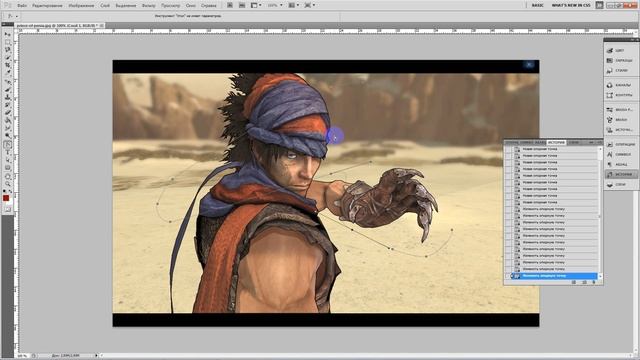Open the Окно menu
This screenshot has height=360, width=640.
[x=191, y=6]
